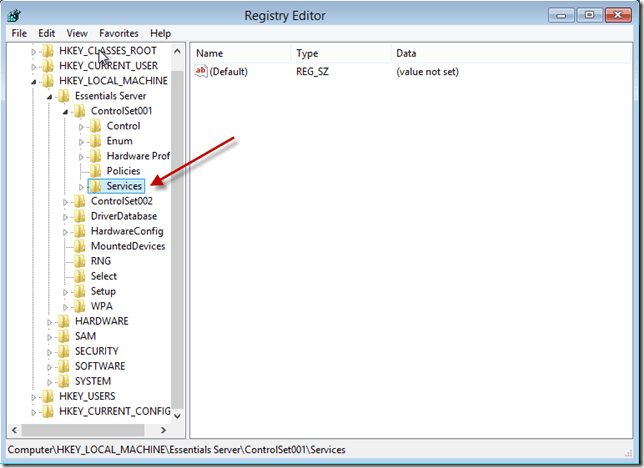Select the Enum folder icon
644x468 pixels.
96,141
